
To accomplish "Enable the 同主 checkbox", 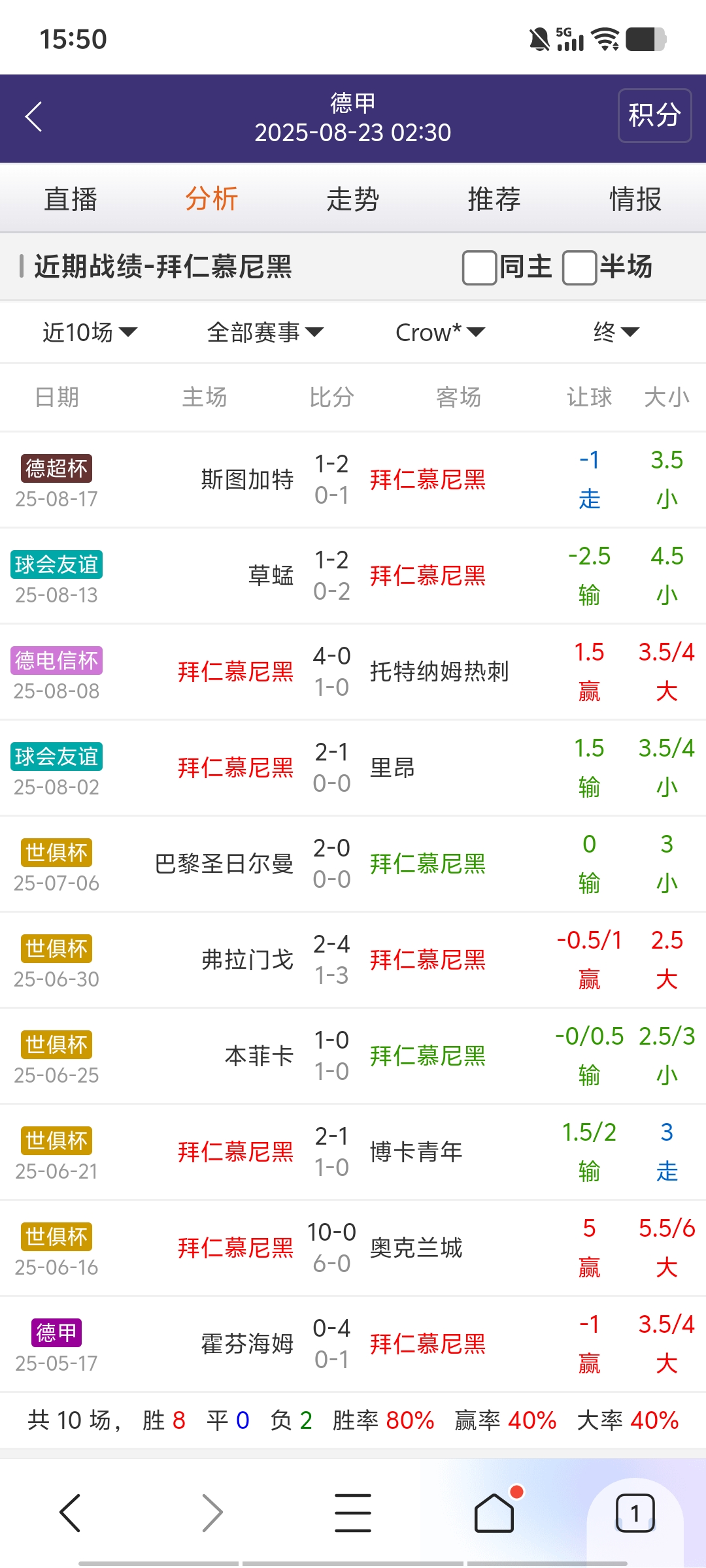I will [479, 268].
